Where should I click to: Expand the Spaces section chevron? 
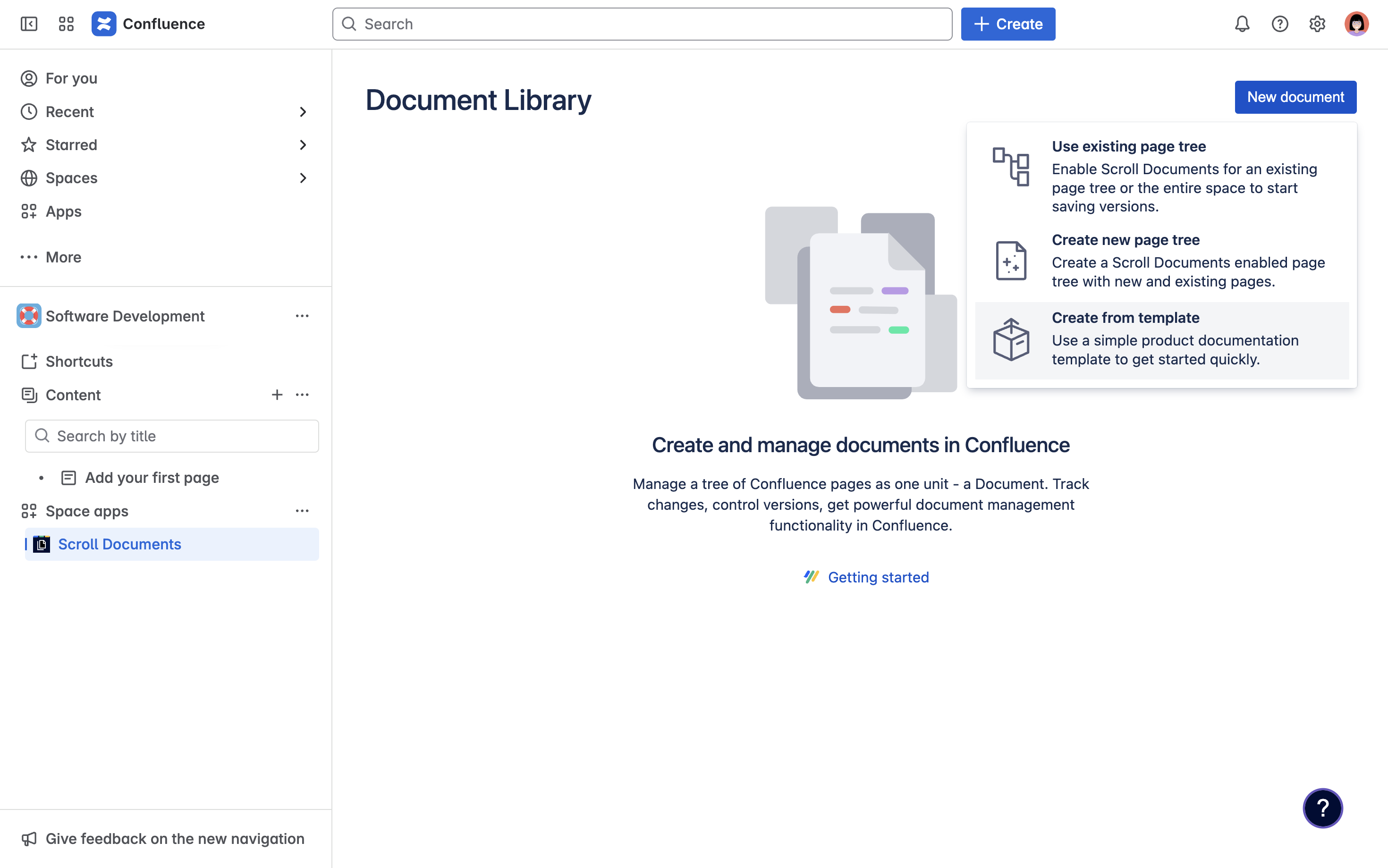[304, 178]
